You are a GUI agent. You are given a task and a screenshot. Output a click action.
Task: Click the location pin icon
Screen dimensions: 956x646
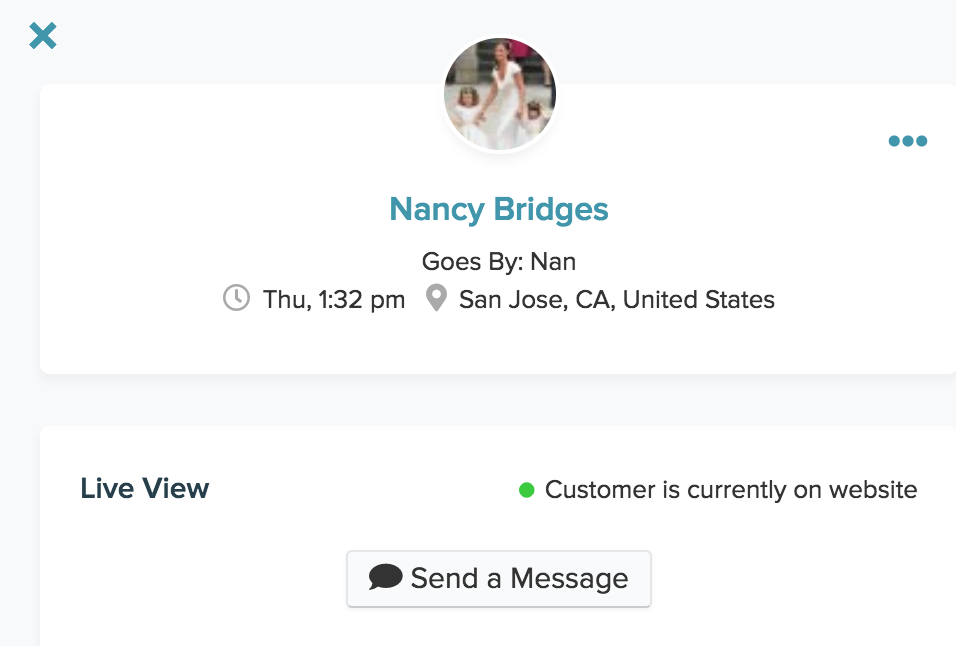point(436,298)
